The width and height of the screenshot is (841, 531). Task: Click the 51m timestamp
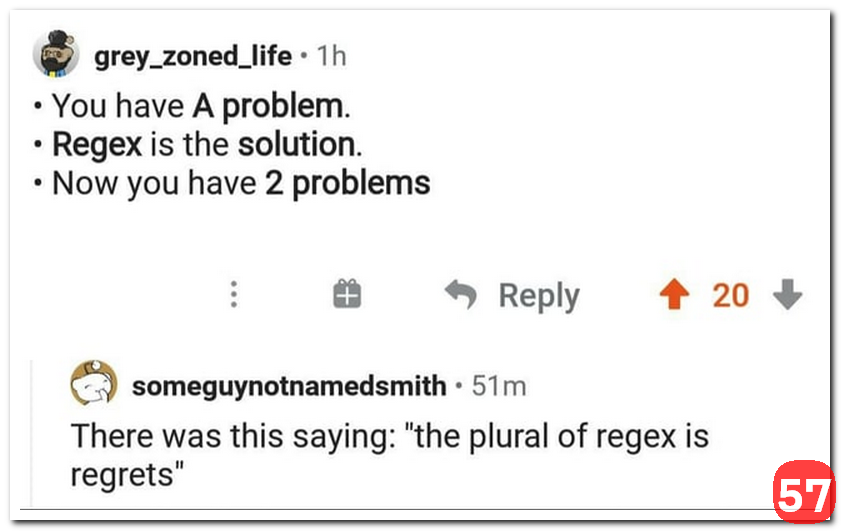pyautogui.click(x=498, y=385)
